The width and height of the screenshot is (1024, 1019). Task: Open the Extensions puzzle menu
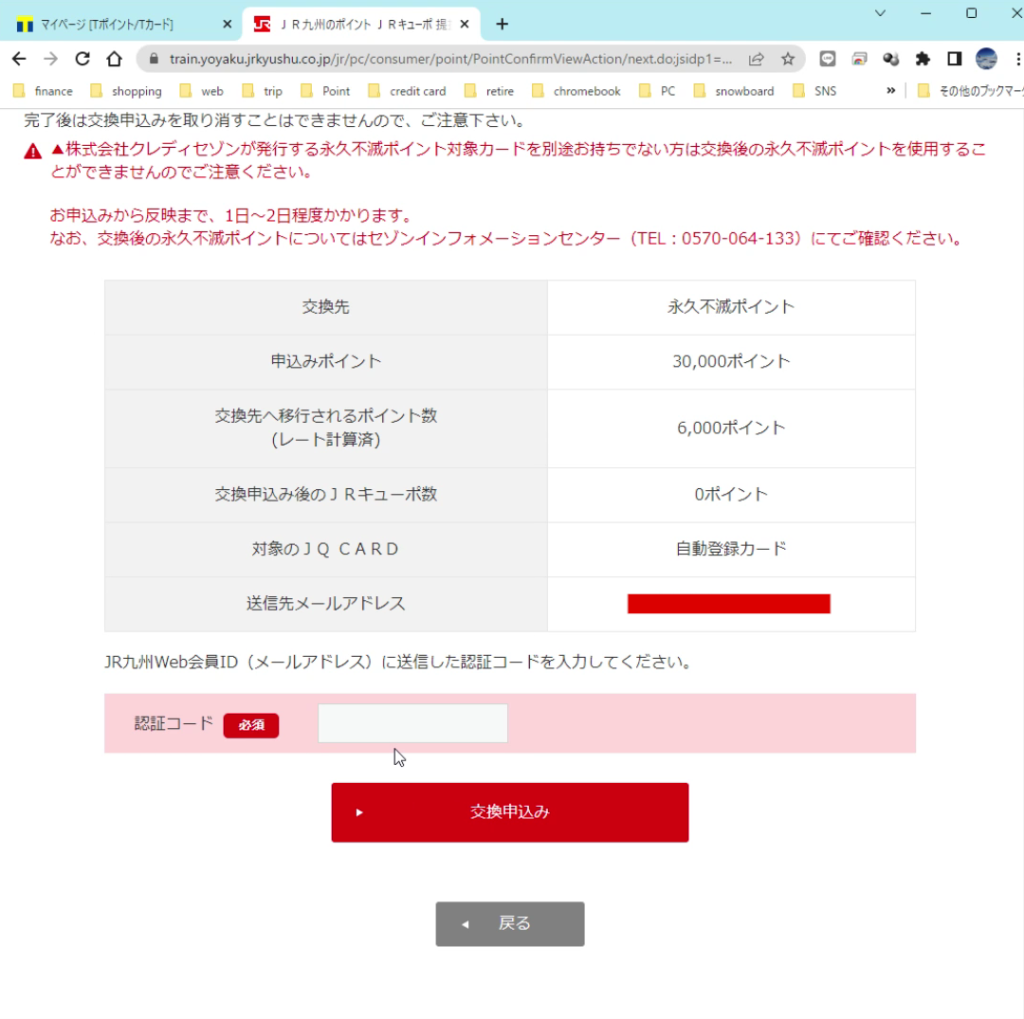[923, 59]
